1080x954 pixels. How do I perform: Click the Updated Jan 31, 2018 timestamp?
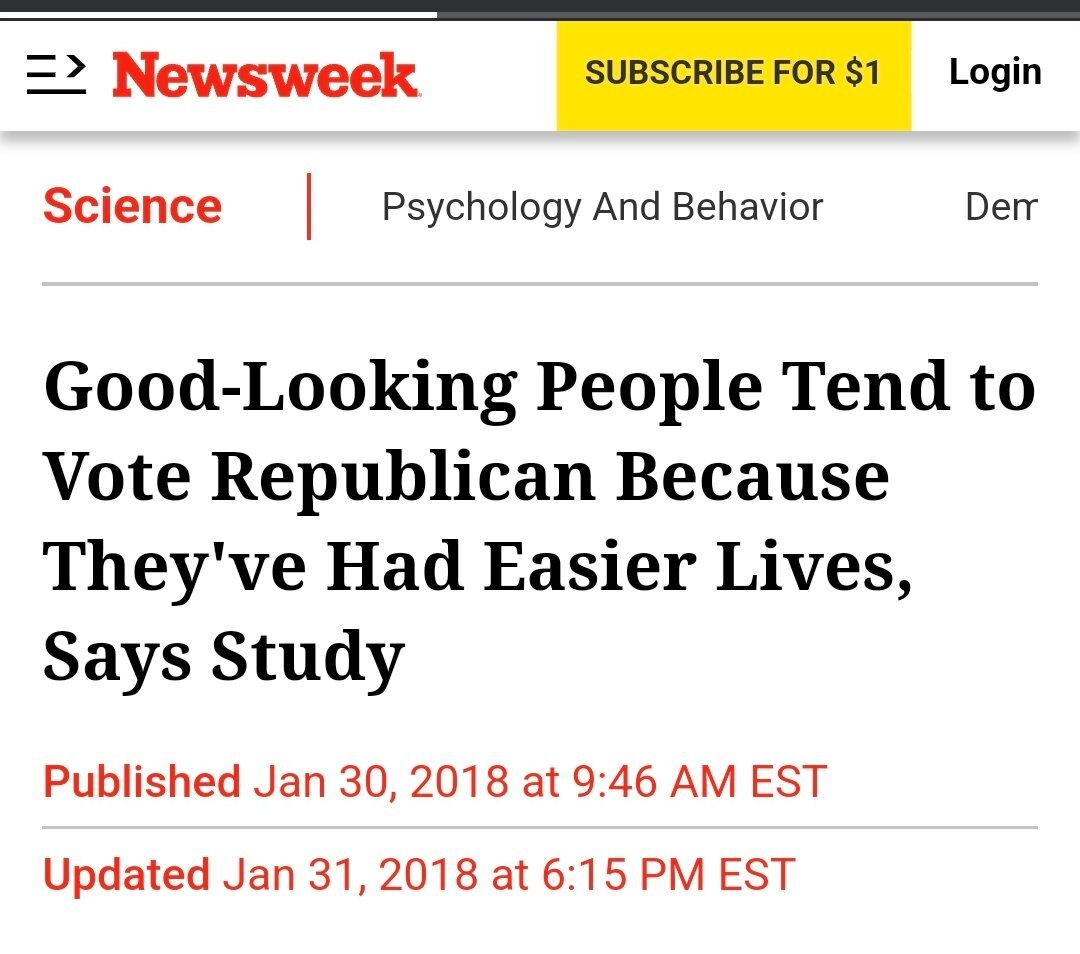[418, 874]
